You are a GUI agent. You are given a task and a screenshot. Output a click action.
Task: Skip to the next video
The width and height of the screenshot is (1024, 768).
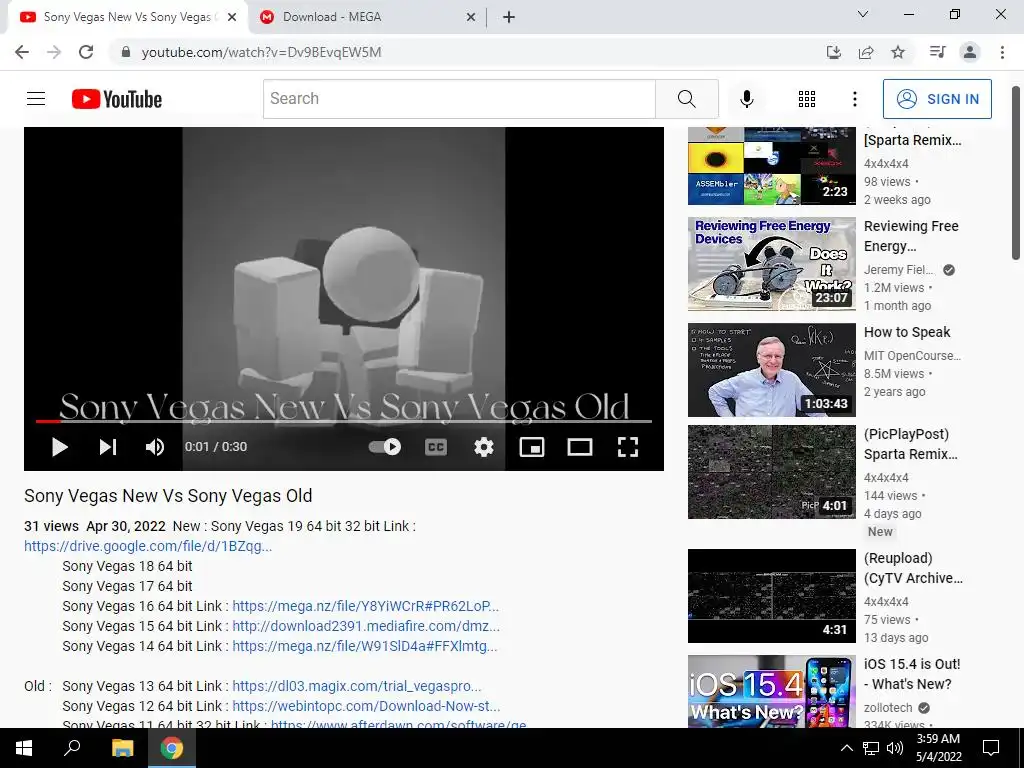click(x=108, y=447)
